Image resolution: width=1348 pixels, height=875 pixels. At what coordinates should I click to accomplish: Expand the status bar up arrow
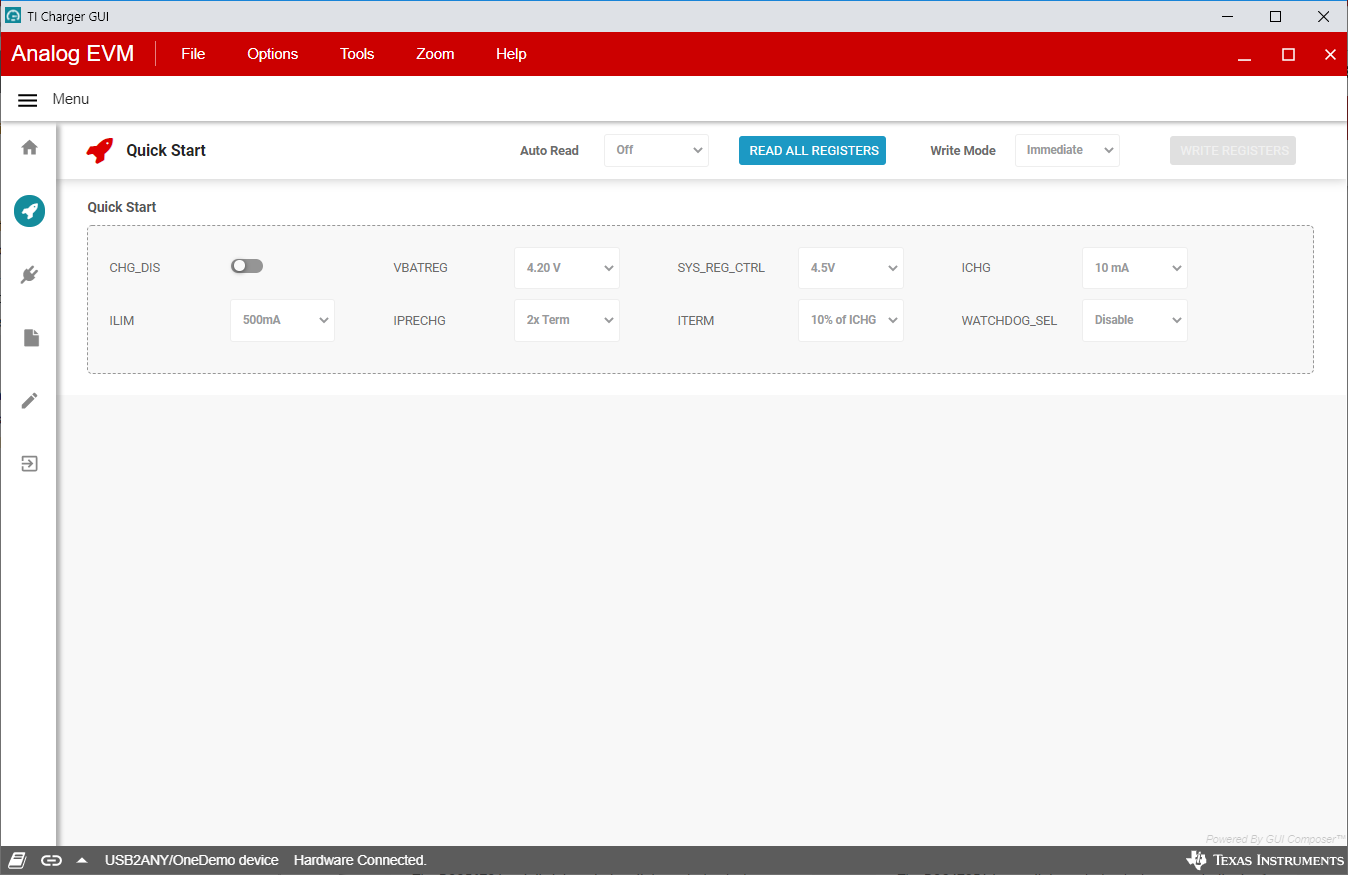click(x=82, y=860)
